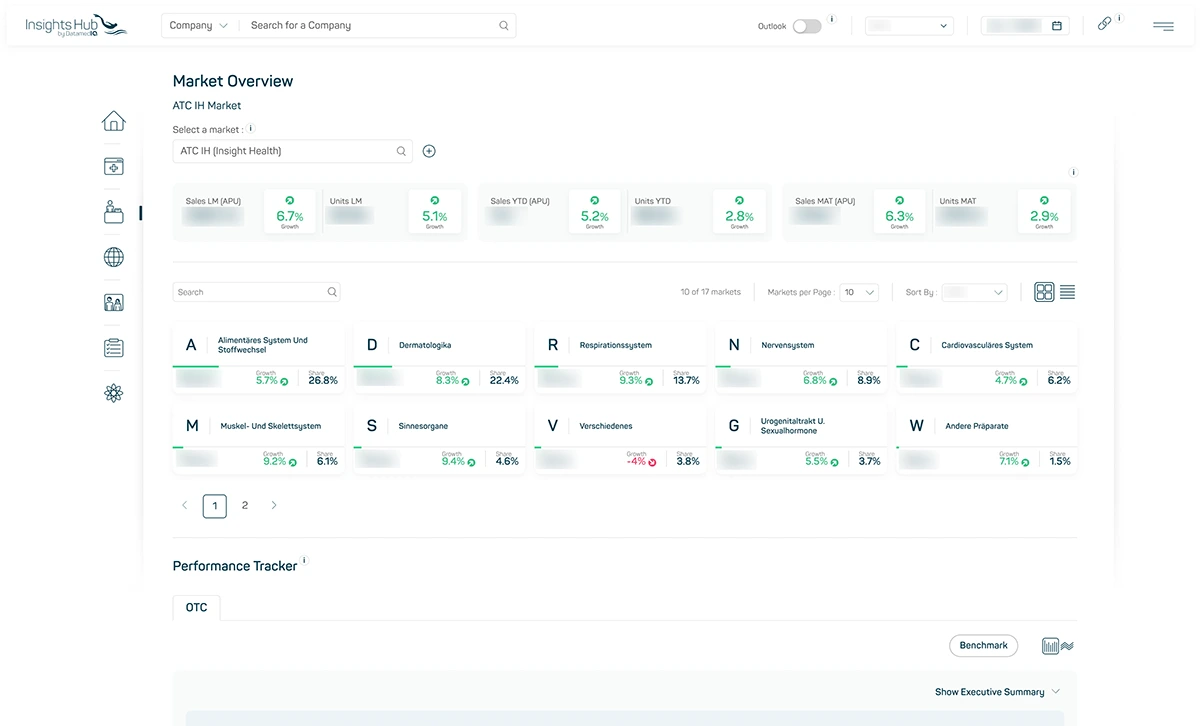
Task: Open the Dermatologika market card
Action: (x=439, y=358)
